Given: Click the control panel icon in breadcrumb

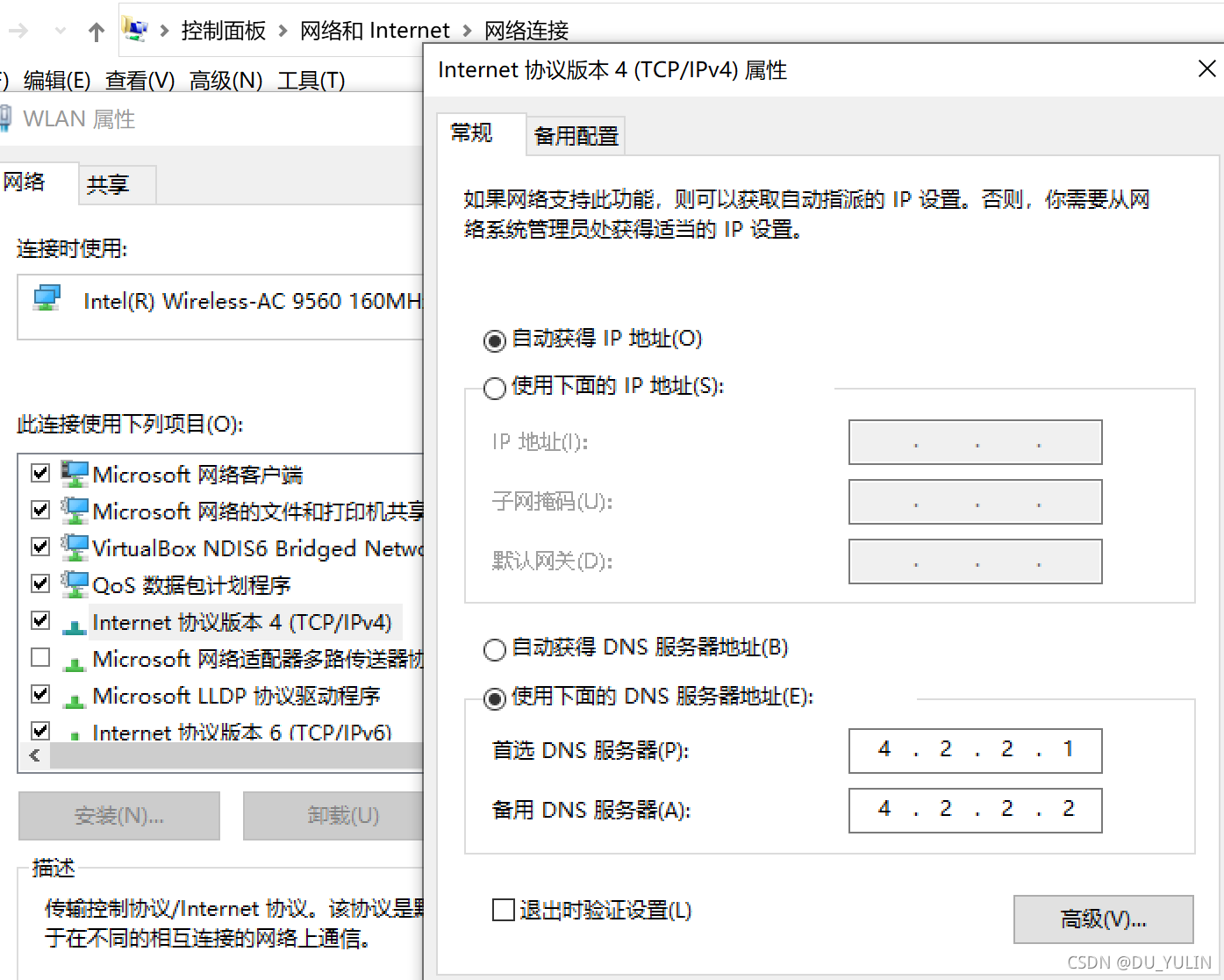Looking at the screenshot, I should (134, 30).
